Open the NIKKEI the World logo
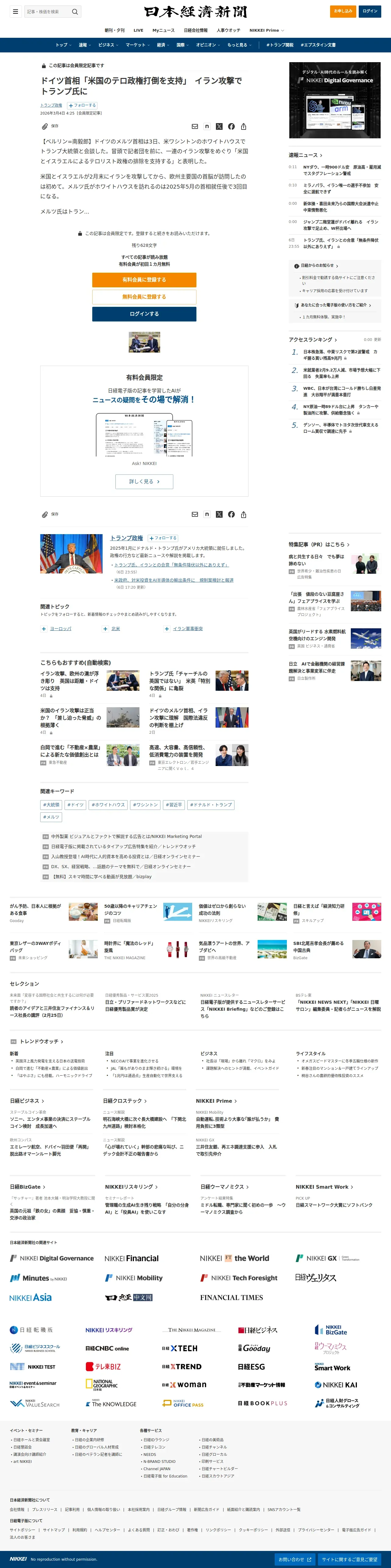Viewport: 391px width, 1568px height. [x=234, y=1258]
